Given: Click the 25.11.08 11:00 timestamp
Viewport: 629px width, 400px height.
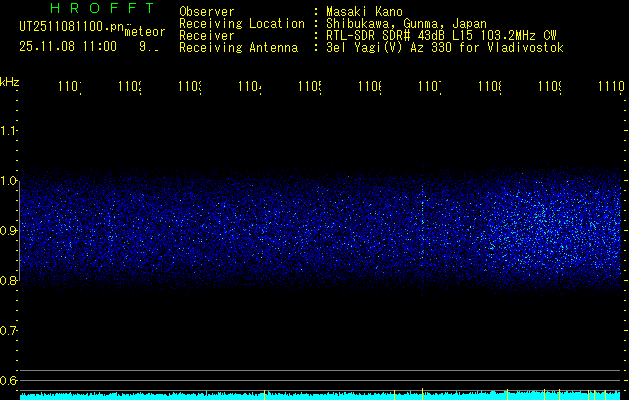Looking at the screenshot, I should point(68,46).
